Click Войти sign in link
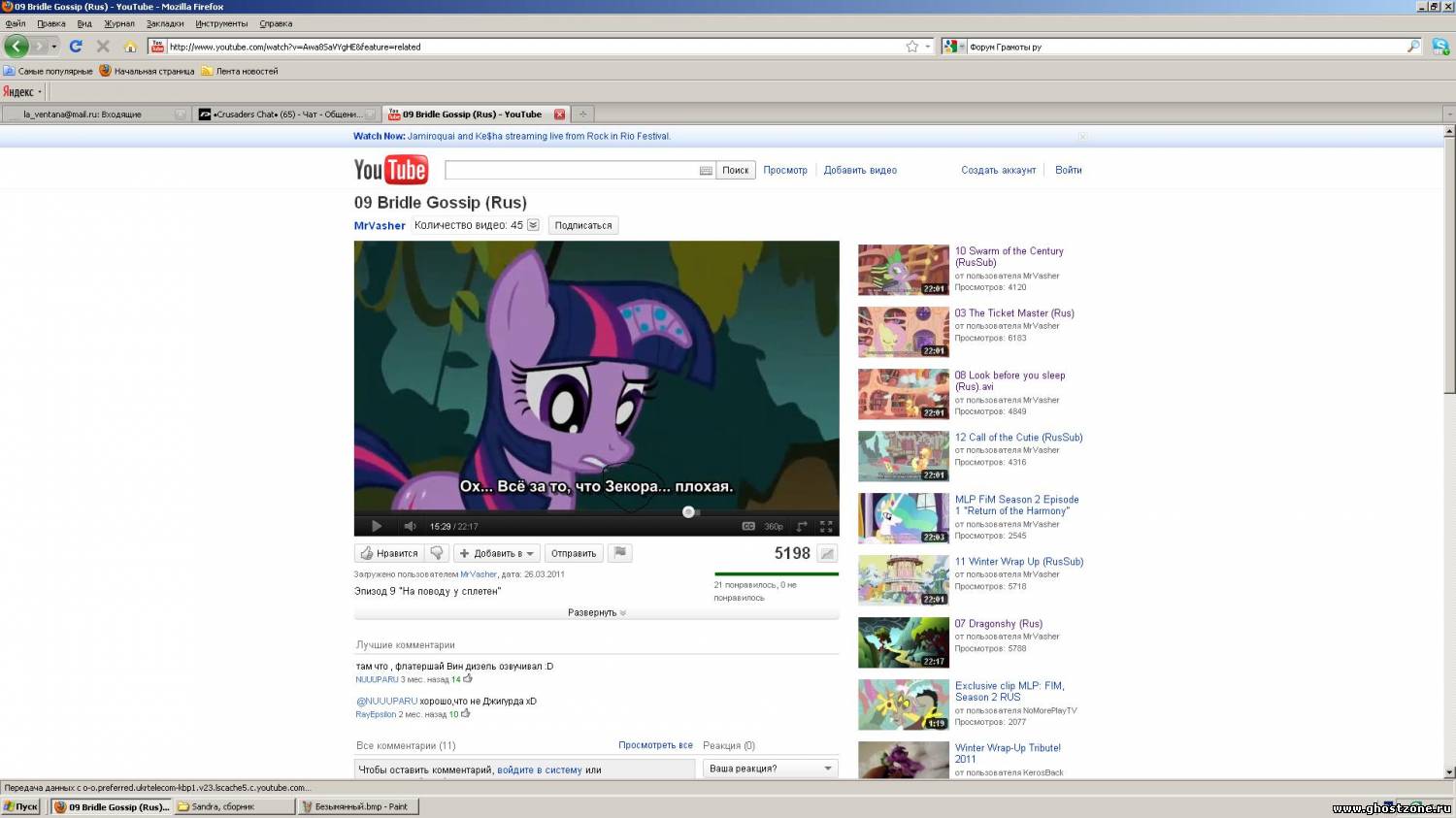Viewport: 1456px width, 818px height. click(x=1069, y=170)
